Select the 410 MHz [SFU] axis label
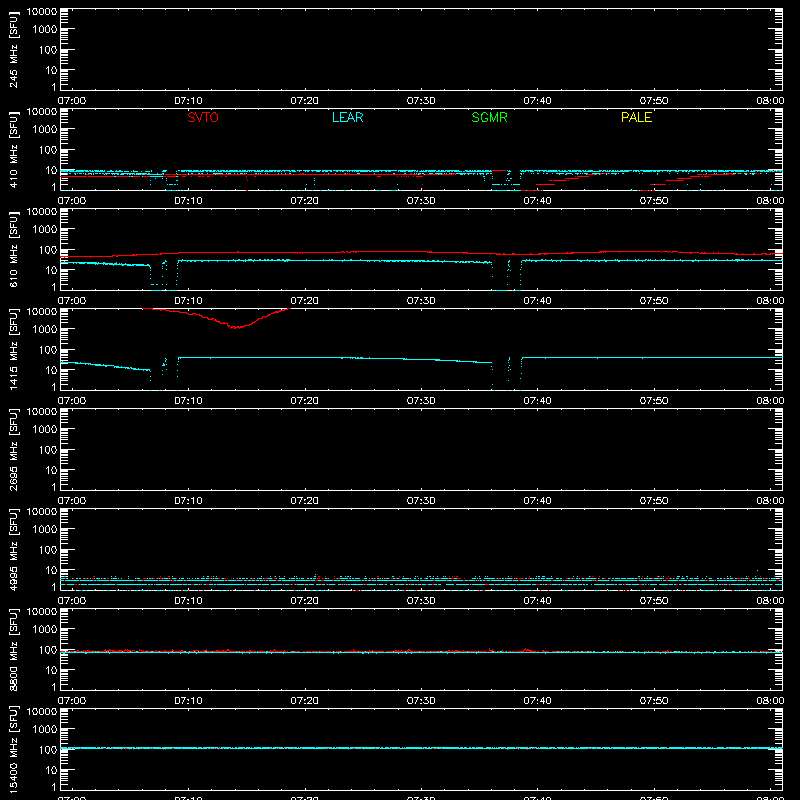 pos(13,149)
